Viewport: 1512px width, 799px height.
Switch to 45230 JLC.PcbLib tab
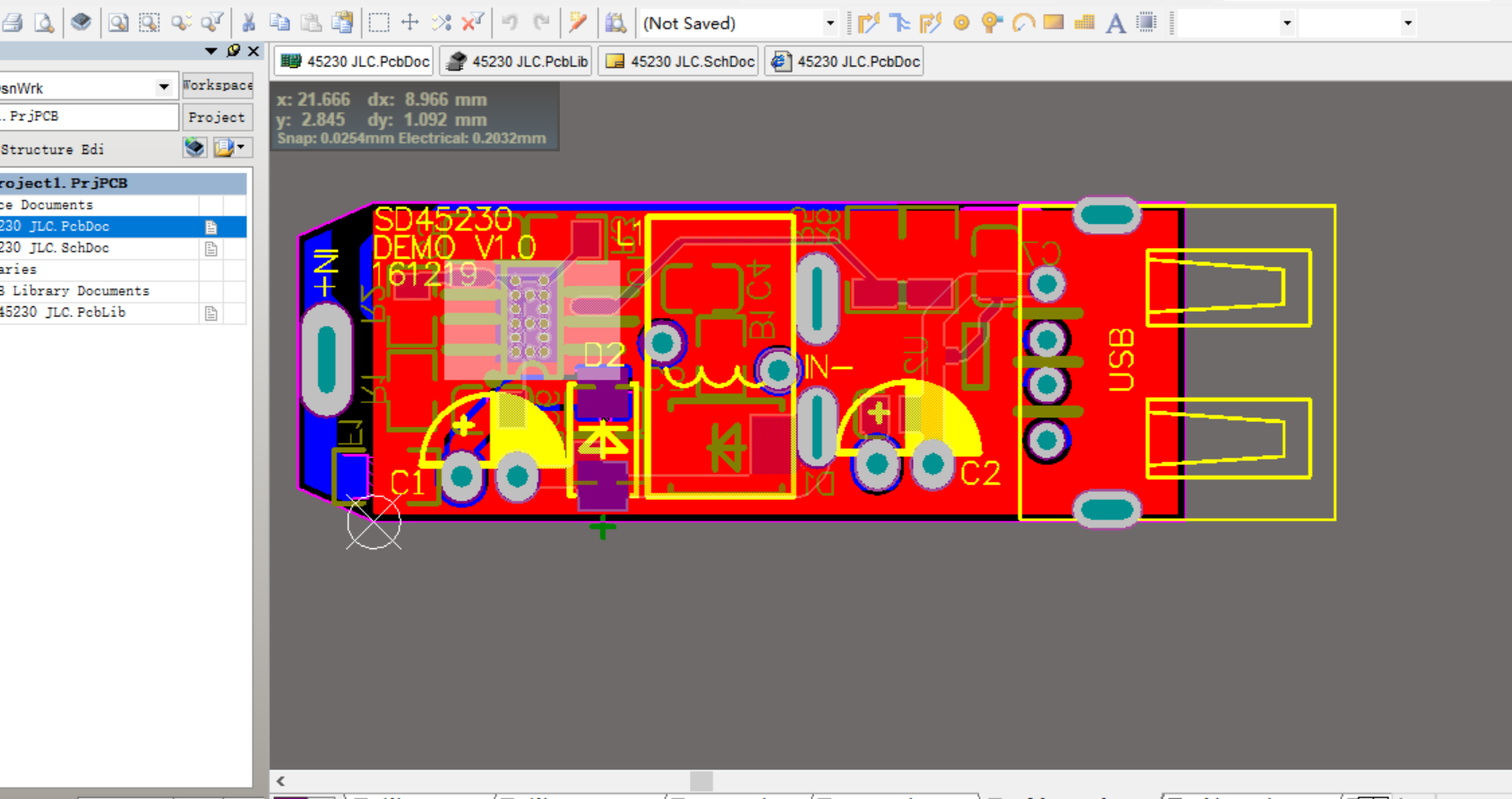point(517,61)
